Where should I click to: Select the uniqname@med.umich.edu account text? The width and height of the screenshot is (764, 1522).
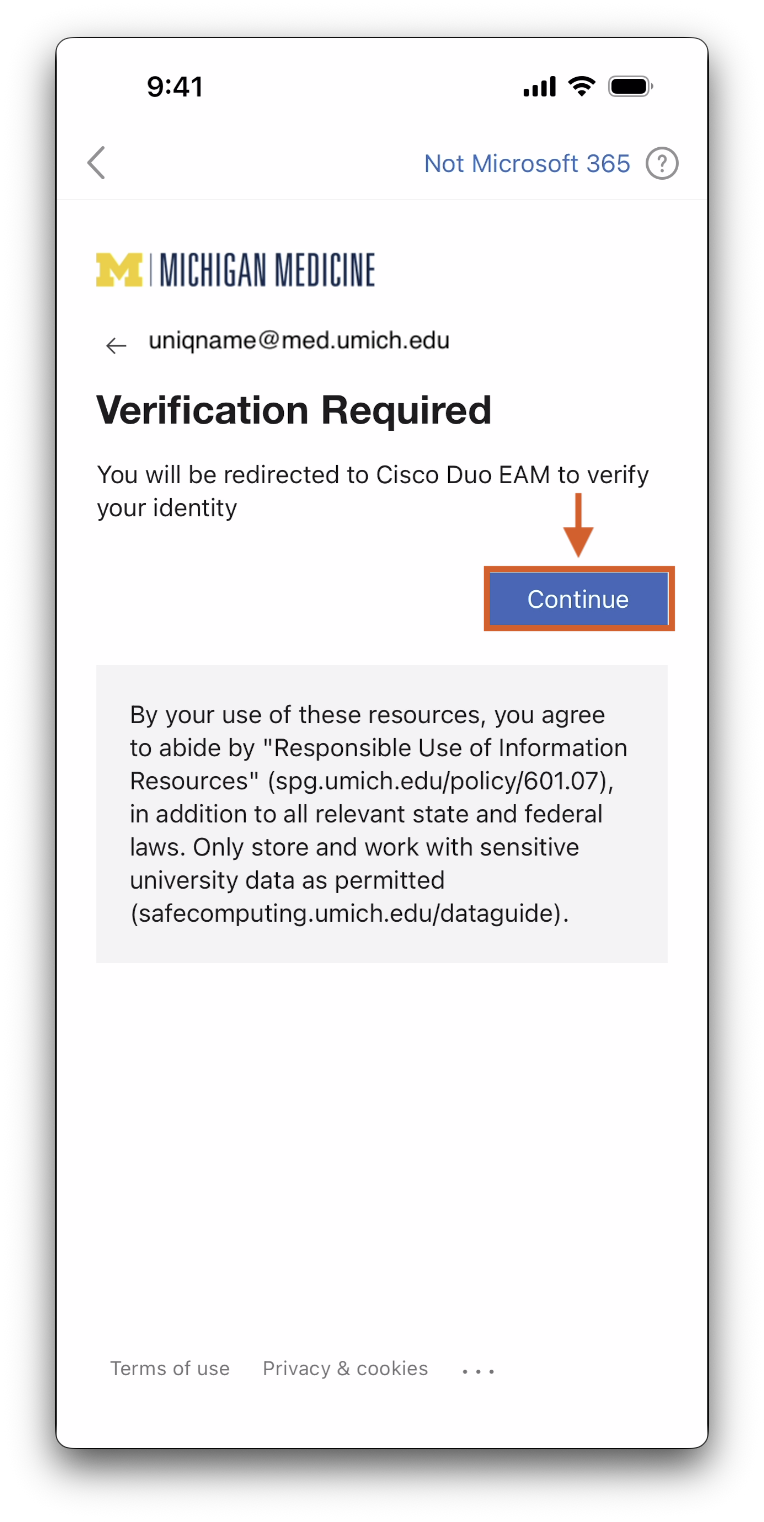click(299, 341)
